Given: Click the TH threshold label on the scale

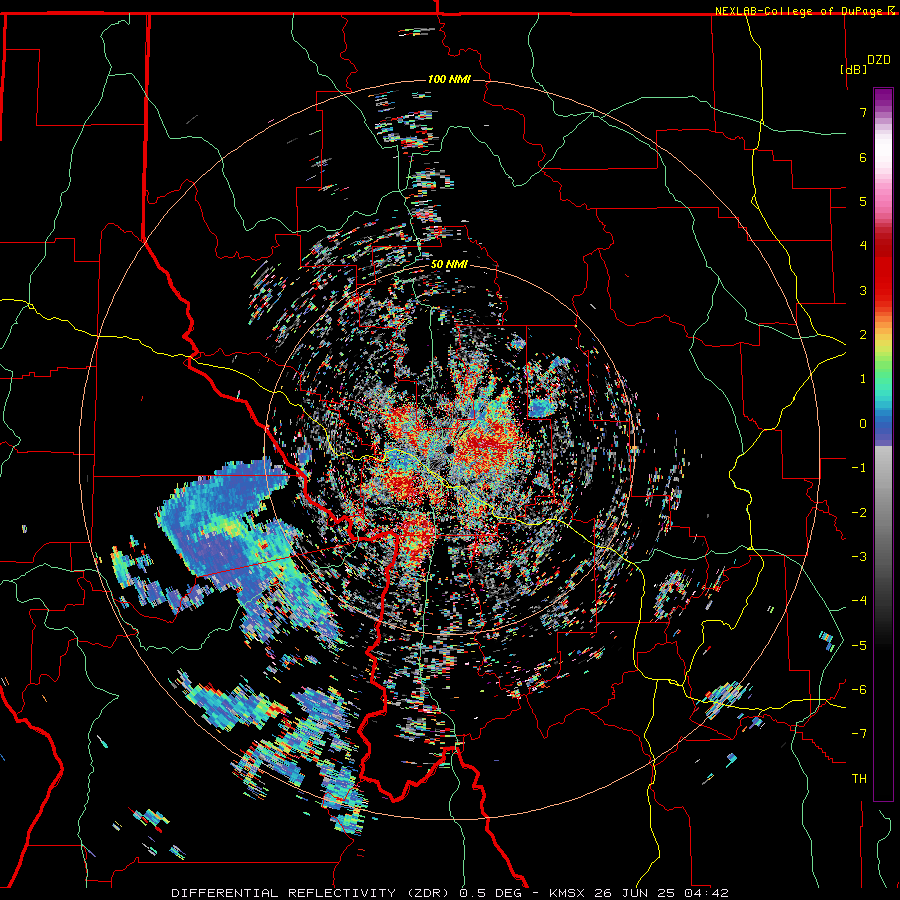Looking at the screenshot, I should pyautogui.click(x=859, y=779).
